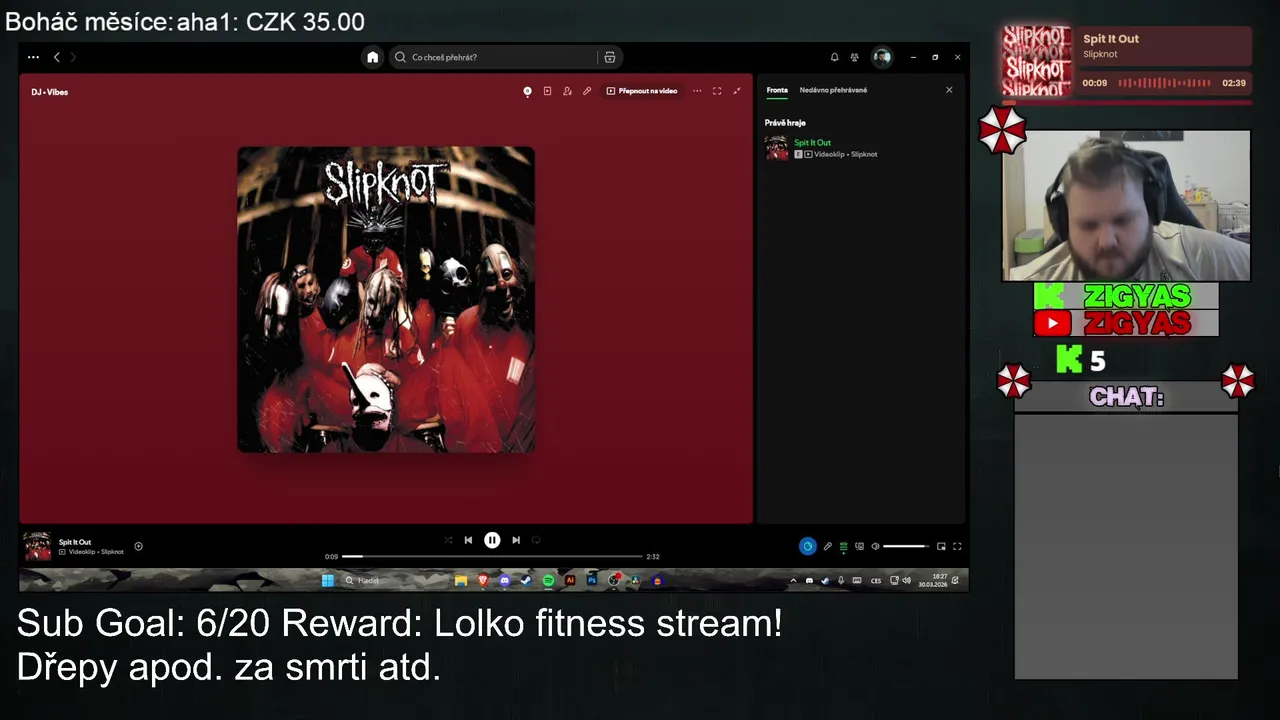Viewport: 1280px width, 720px height.
Task: Toggle repeat
Action: pyautogui.click(x=536, y=540)
